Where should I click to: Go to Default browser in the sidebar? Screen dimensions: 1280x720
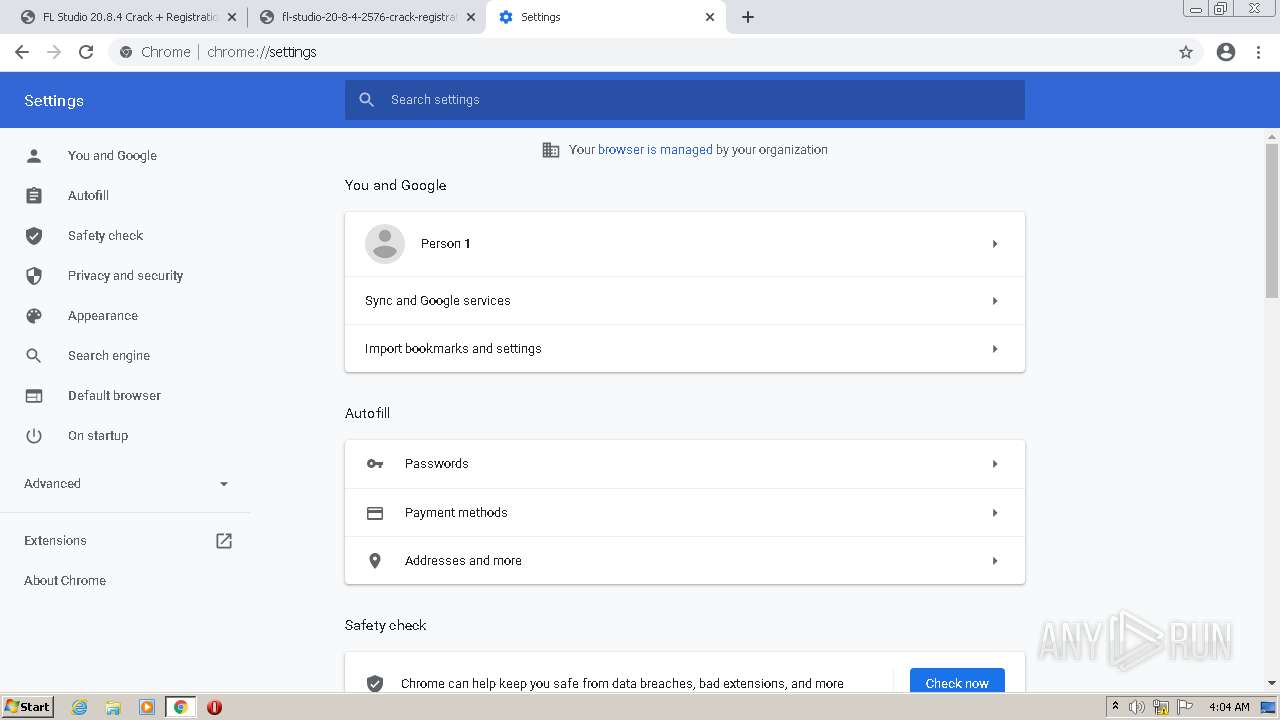point(114,395)
